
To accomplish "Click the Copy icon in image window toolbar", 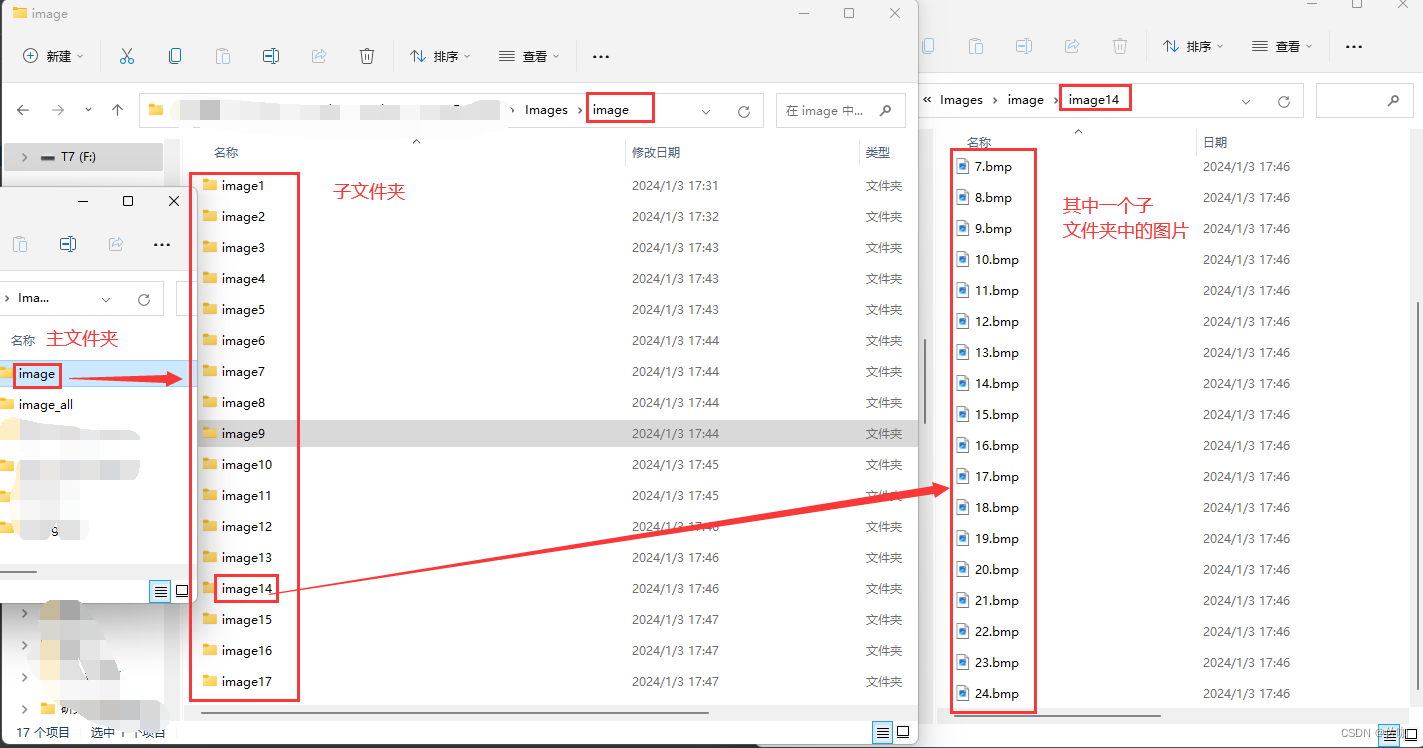I will pos(175,56).
